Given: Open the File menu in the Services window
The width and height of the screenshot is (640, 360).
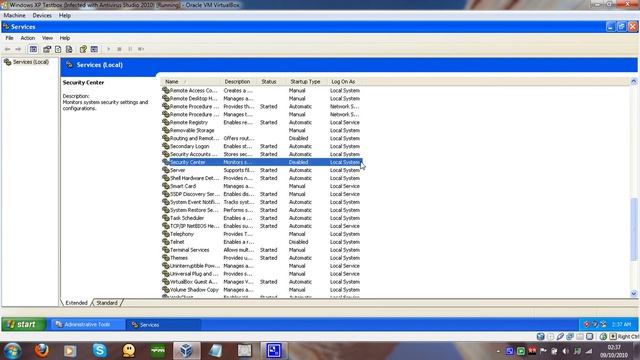Looking at the screenshot, I should [x=9, y=38].
